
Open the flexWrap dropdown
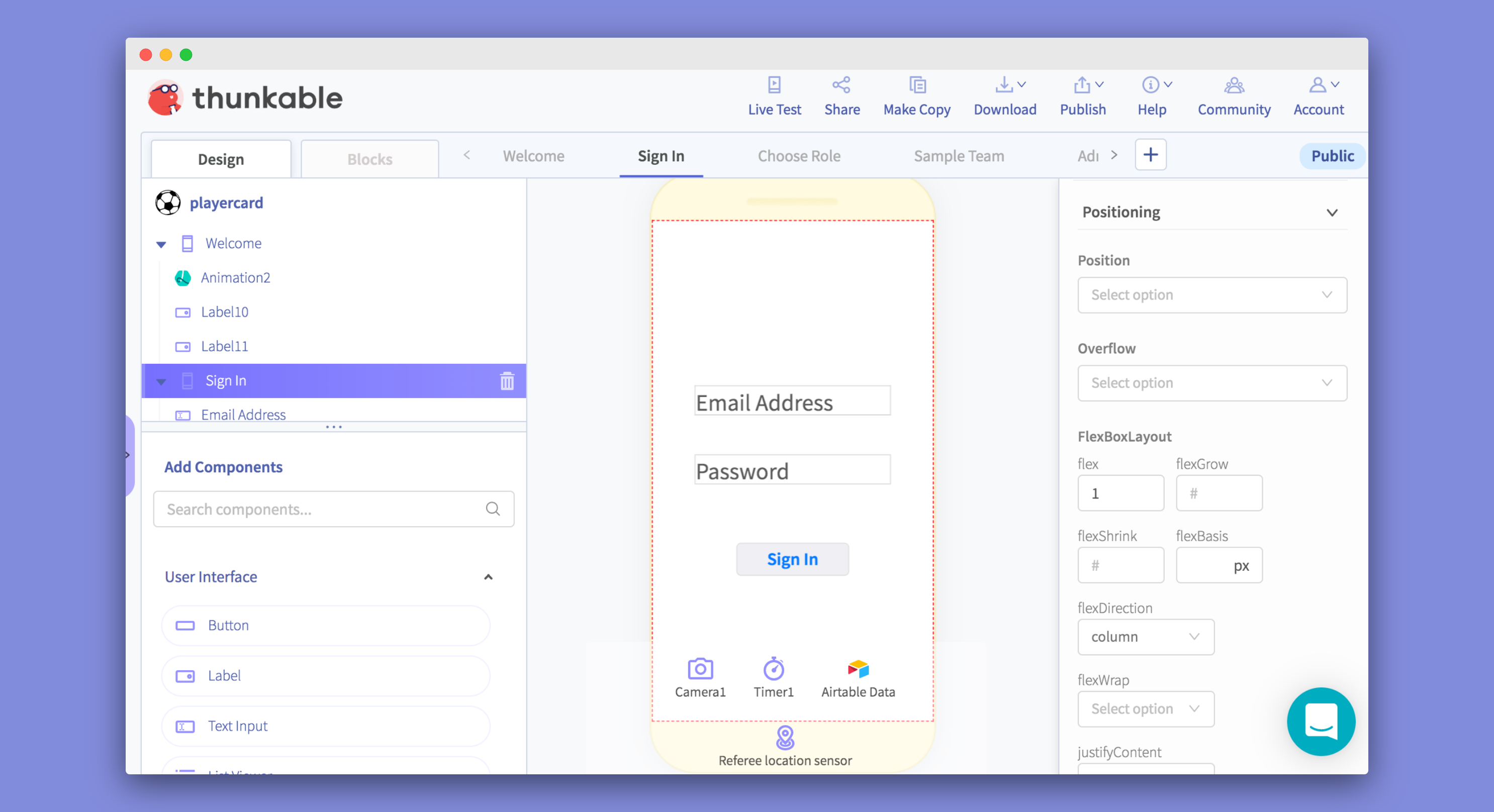(1146, 709)
